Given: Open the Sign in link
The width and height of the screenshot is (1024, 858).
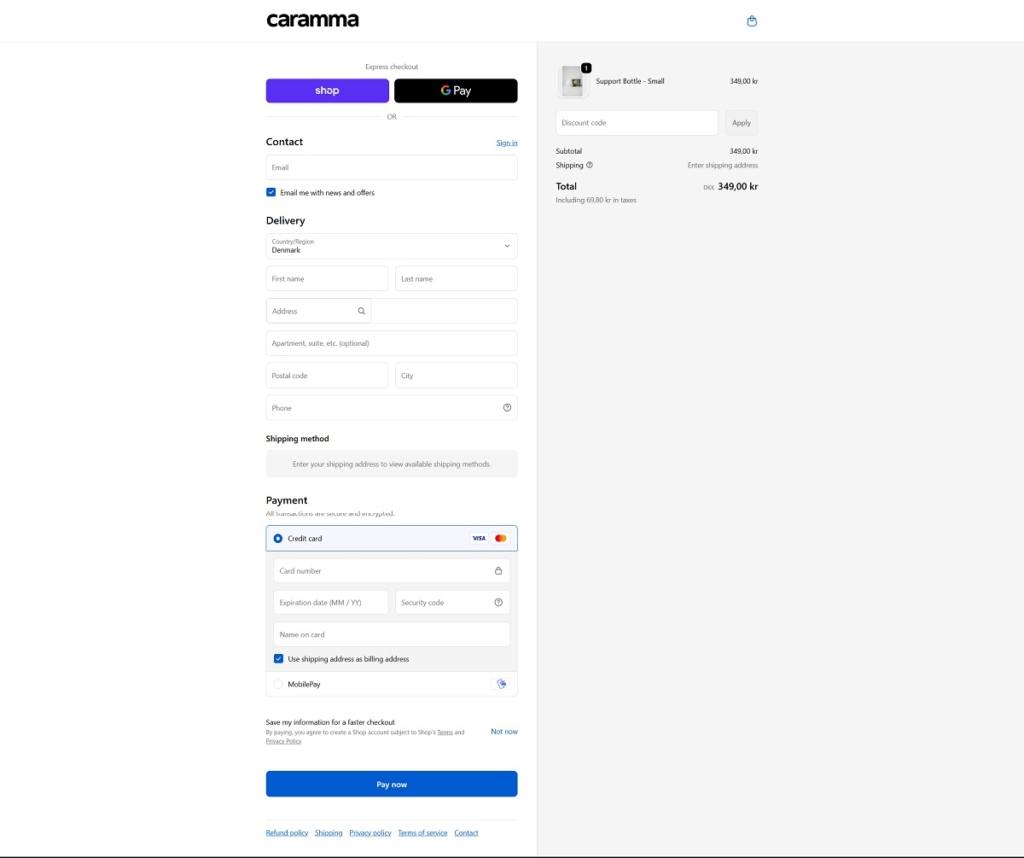Looking at the screenshot, I should coord(506,143).
